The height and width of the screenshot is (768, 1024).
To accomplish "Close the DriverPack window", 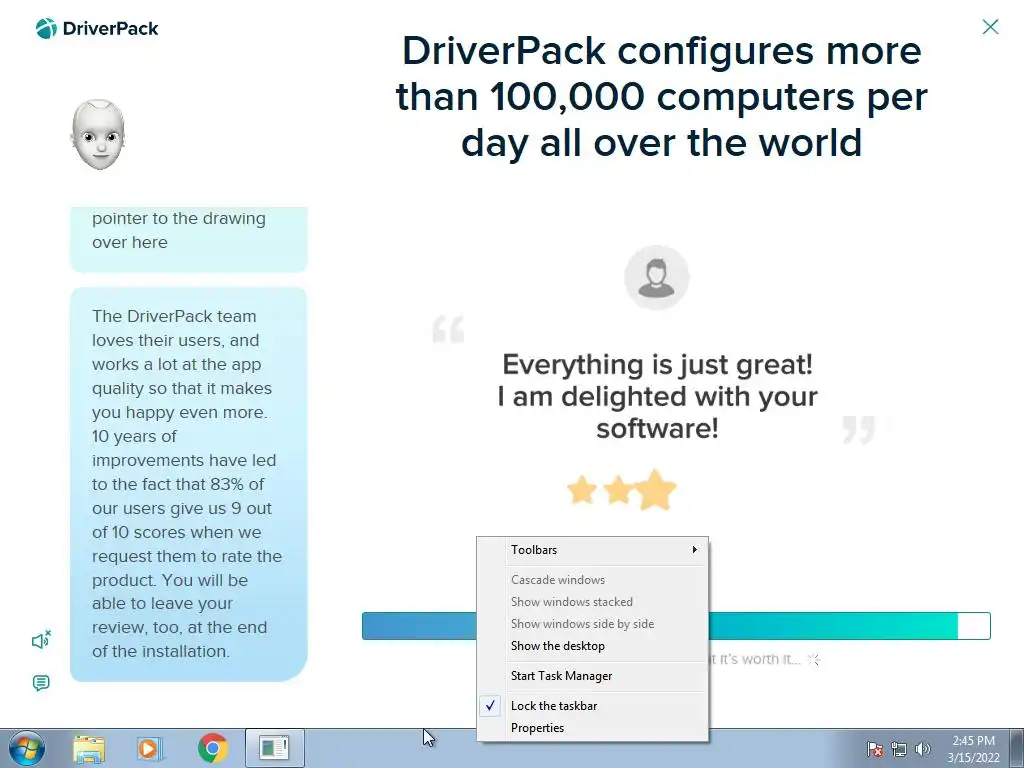I will (x=990, y=27).
